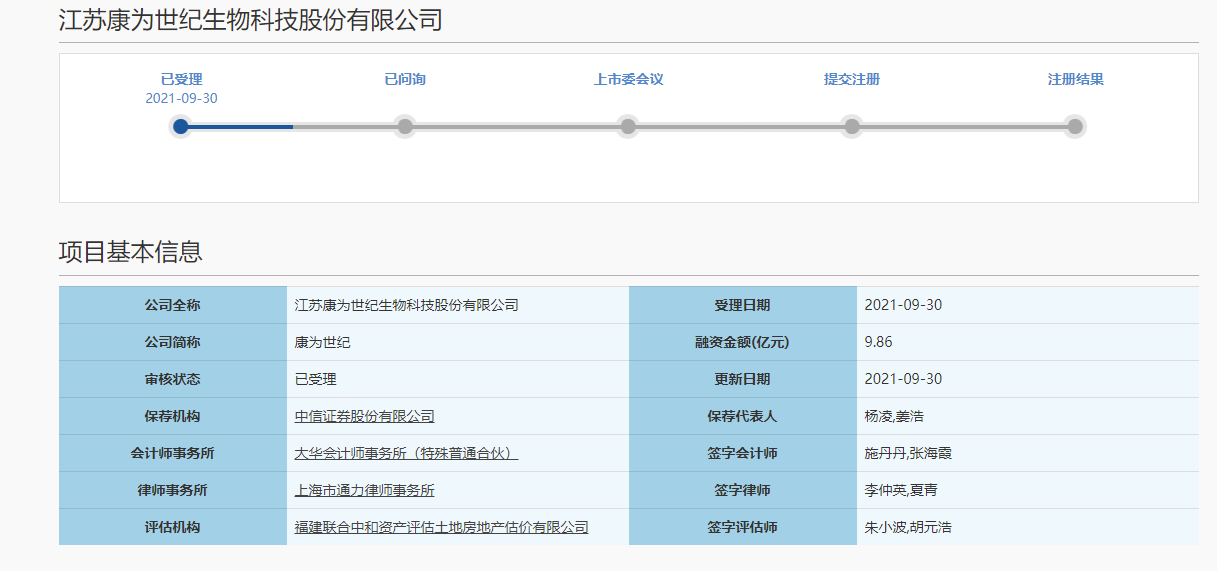1217x571 pixels.
Task: Click the 会计师事务所 header cell
Action: 173,453
